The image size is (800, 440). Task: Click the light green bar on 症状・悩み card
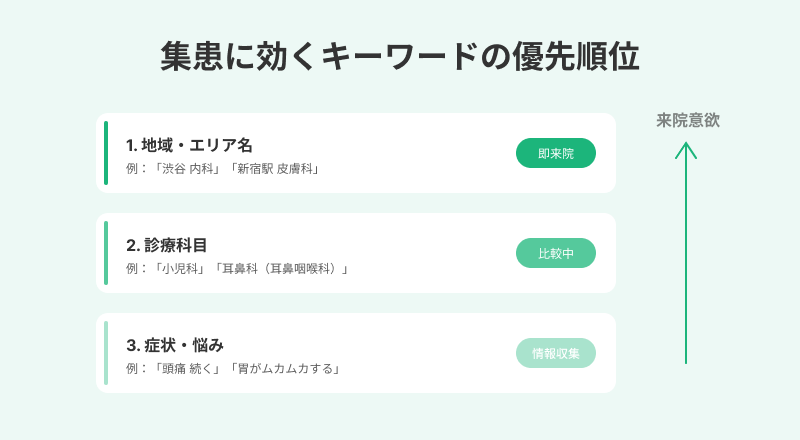click(x=106, y=353)
